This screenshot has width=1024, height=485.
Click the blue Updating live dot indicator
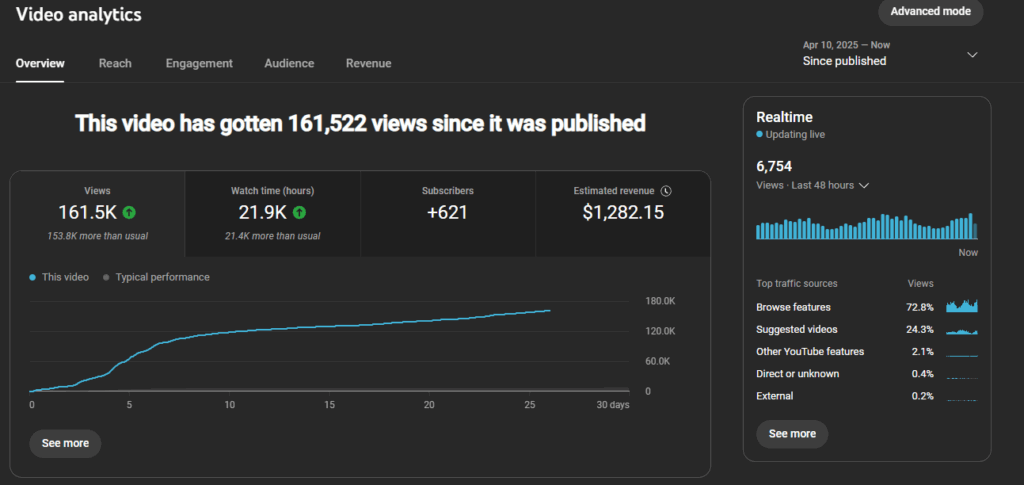pos(760,134)
